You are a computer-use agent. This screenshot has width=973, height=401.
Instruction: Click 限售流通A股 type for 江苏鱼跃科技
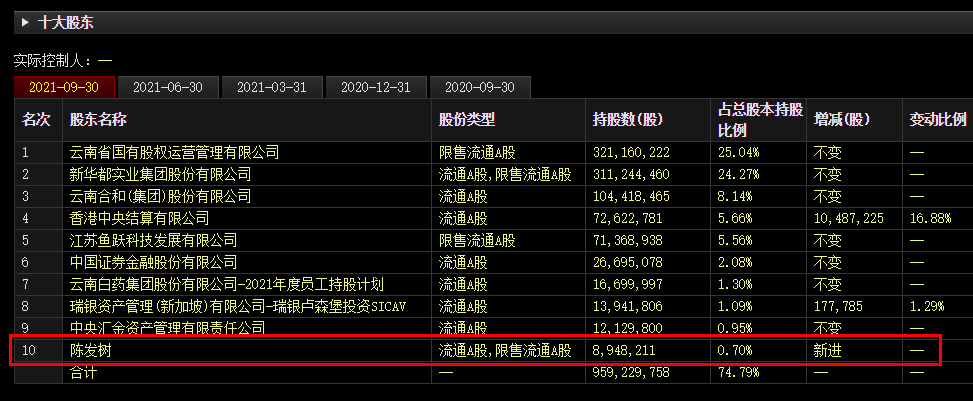point(477,240)
